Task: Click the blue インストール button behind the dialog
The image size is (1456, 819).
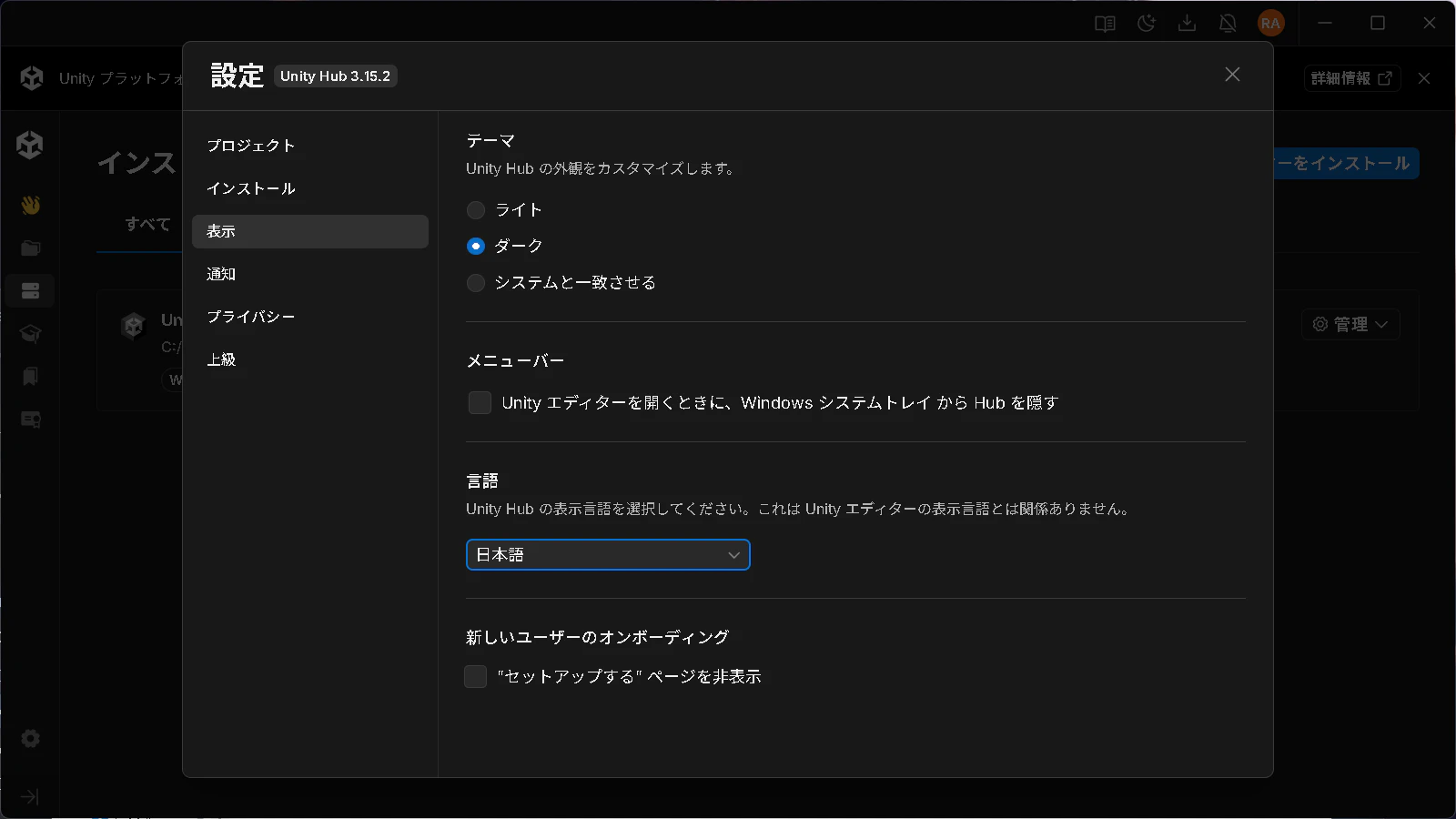Action: pos(1346,164)
